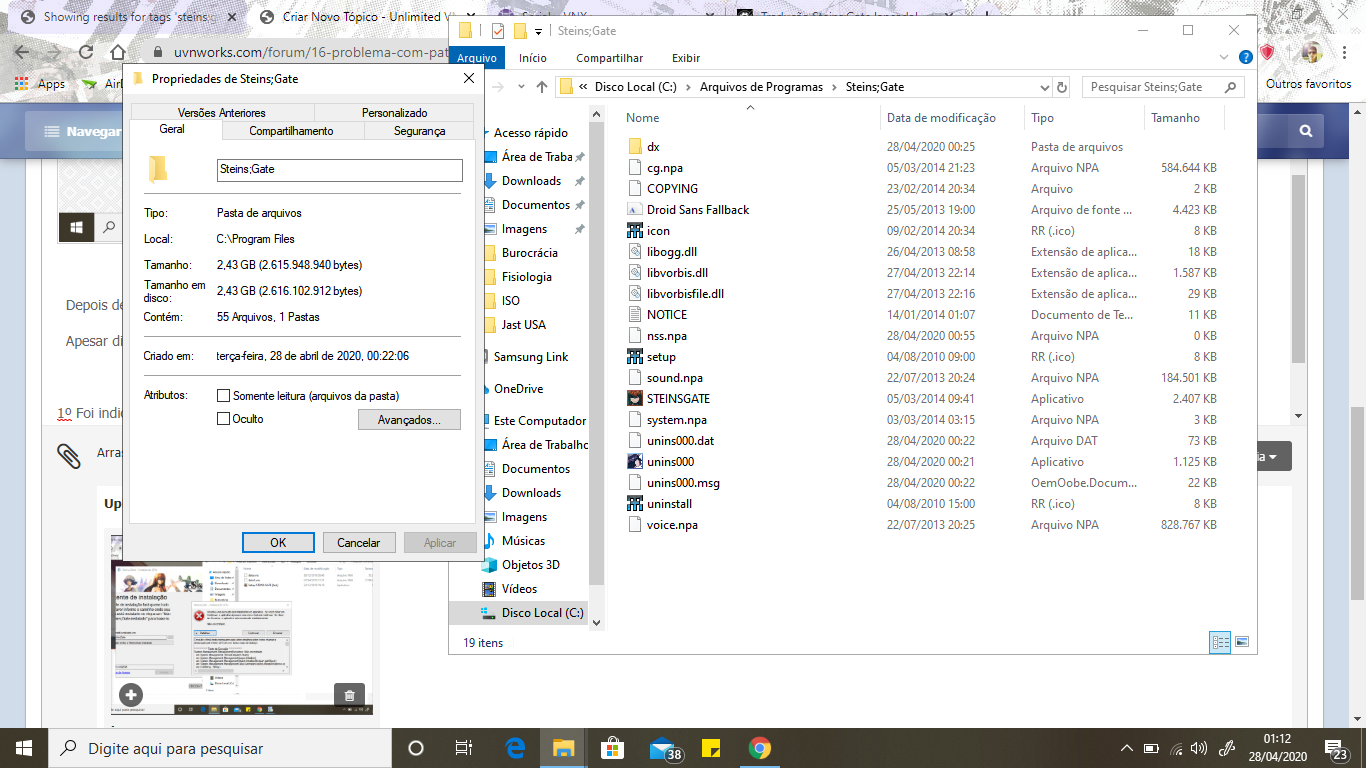Open Sticky Notes from the taskbar
This screenshot has height=768, width=1366.
[712, 748]
